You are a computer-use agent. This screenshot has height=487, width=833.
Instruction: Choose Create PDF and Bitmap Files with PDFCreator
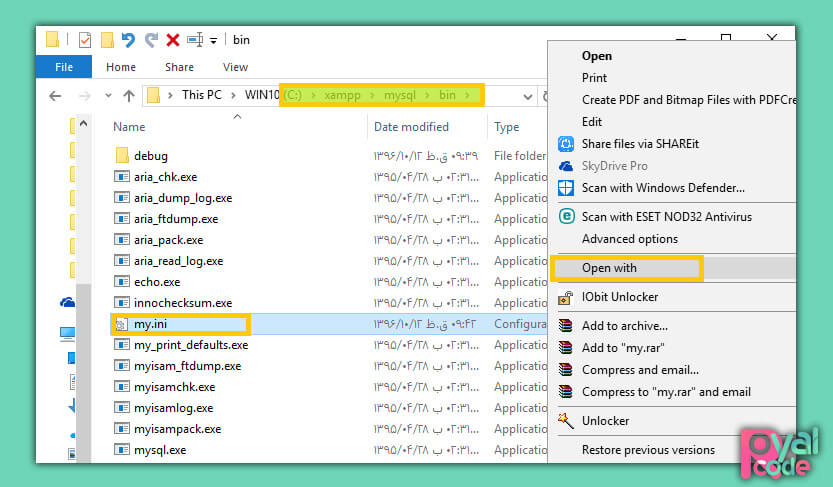tap(688, 100)
